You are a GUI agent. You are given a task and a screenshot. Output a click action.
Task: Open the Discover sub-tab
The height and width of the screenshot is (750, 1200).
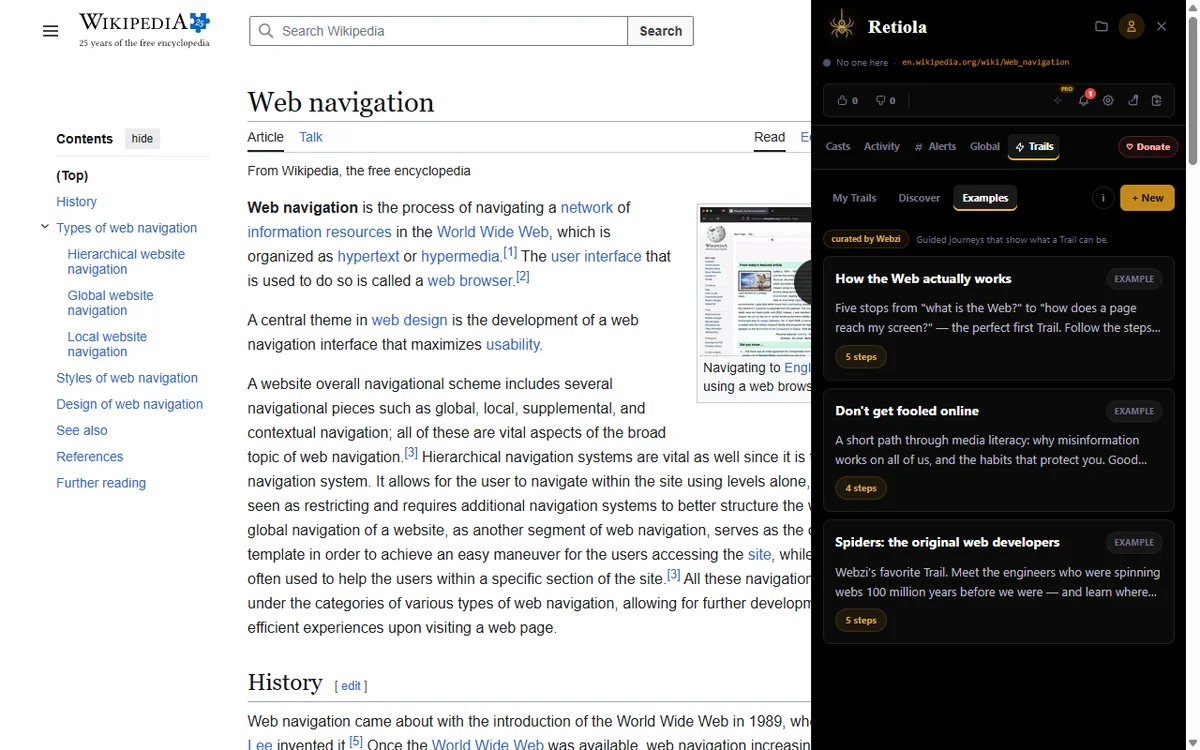pos(919,198)
